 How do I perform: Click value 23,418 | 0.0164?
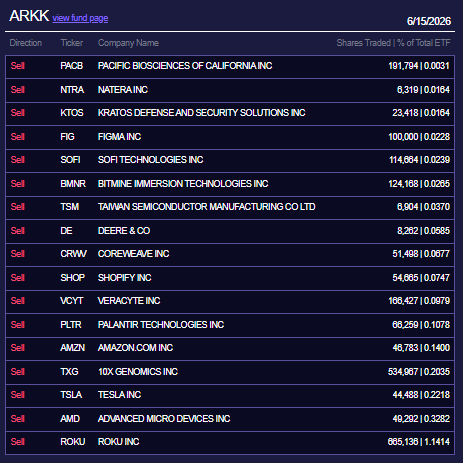(421, 113)
